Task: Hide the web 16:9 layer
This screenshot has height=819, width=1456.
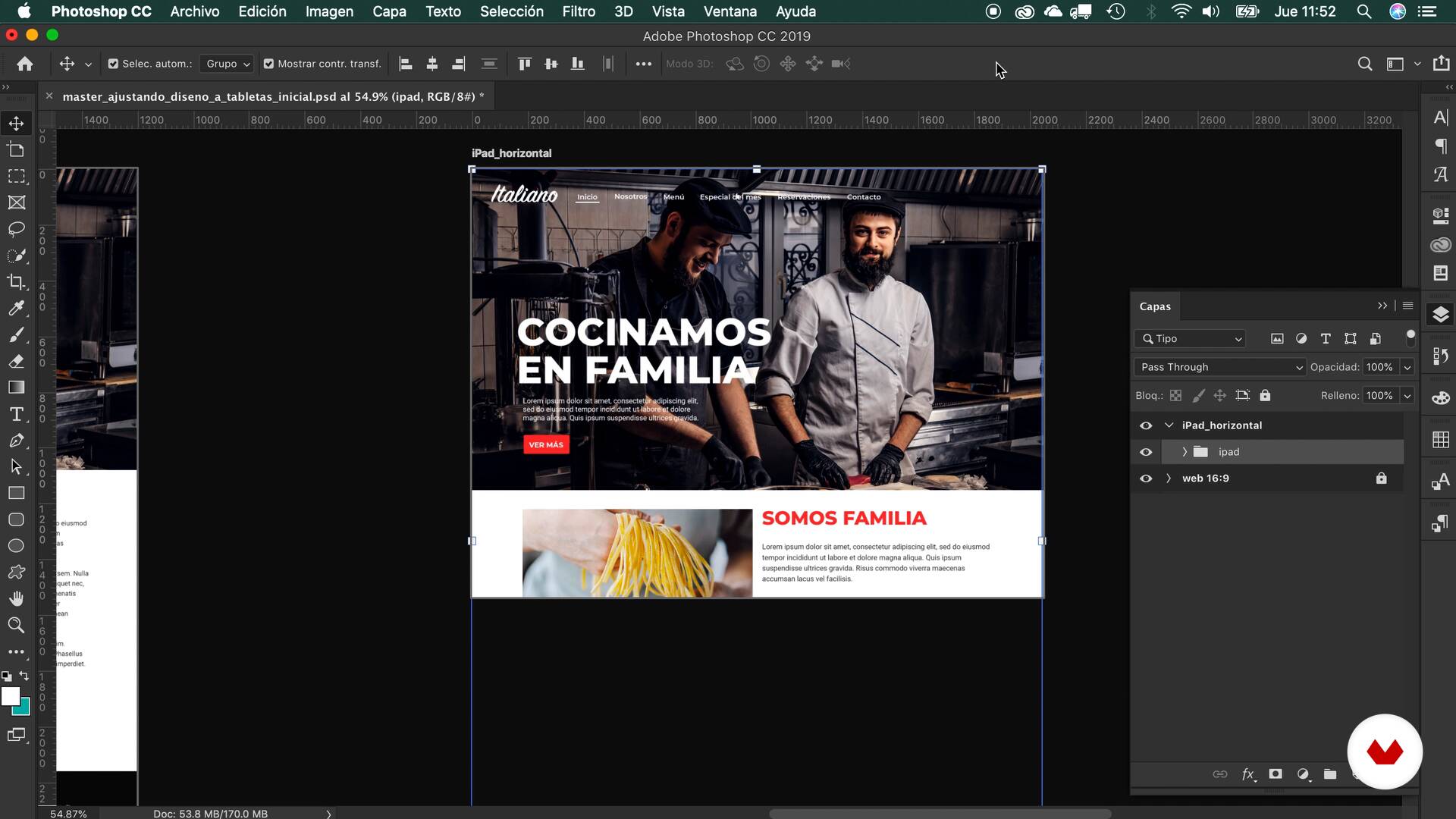Action: [1146, 479]
